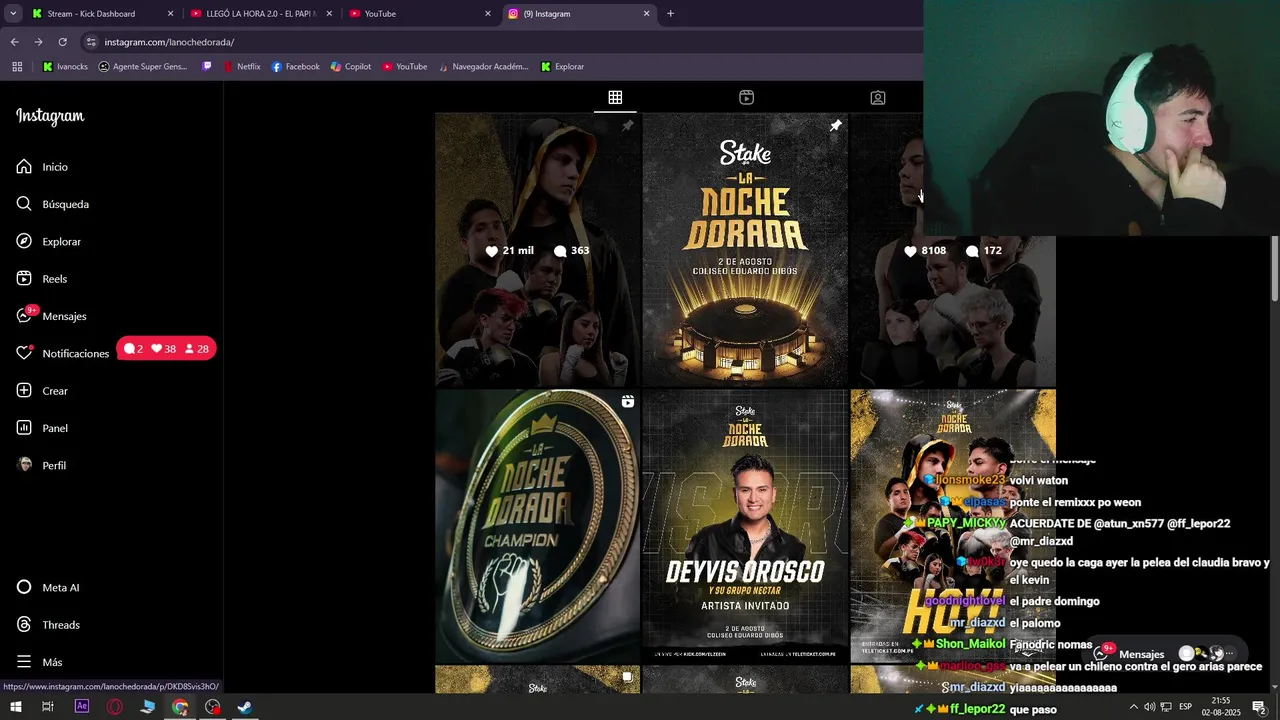Switch to the tagged photos tab

[877, 97]
